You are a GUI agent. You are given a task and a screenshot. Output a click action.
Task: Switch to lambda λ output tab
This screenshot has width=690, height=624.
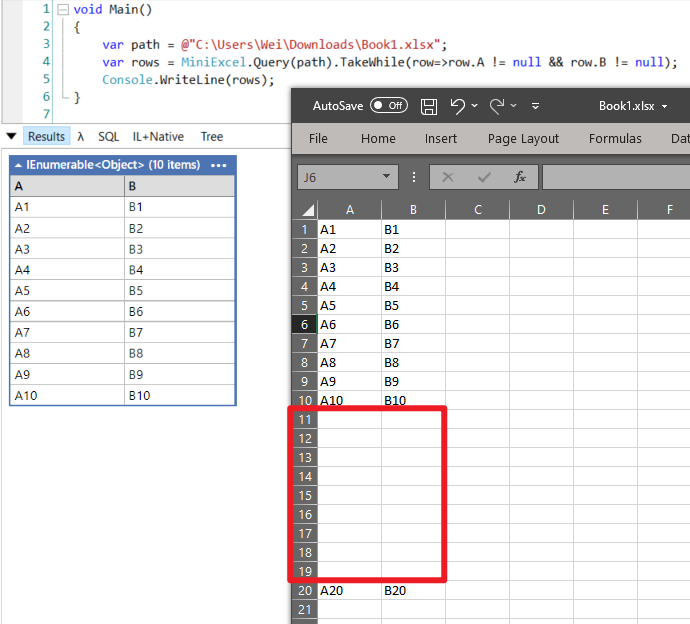81,137
